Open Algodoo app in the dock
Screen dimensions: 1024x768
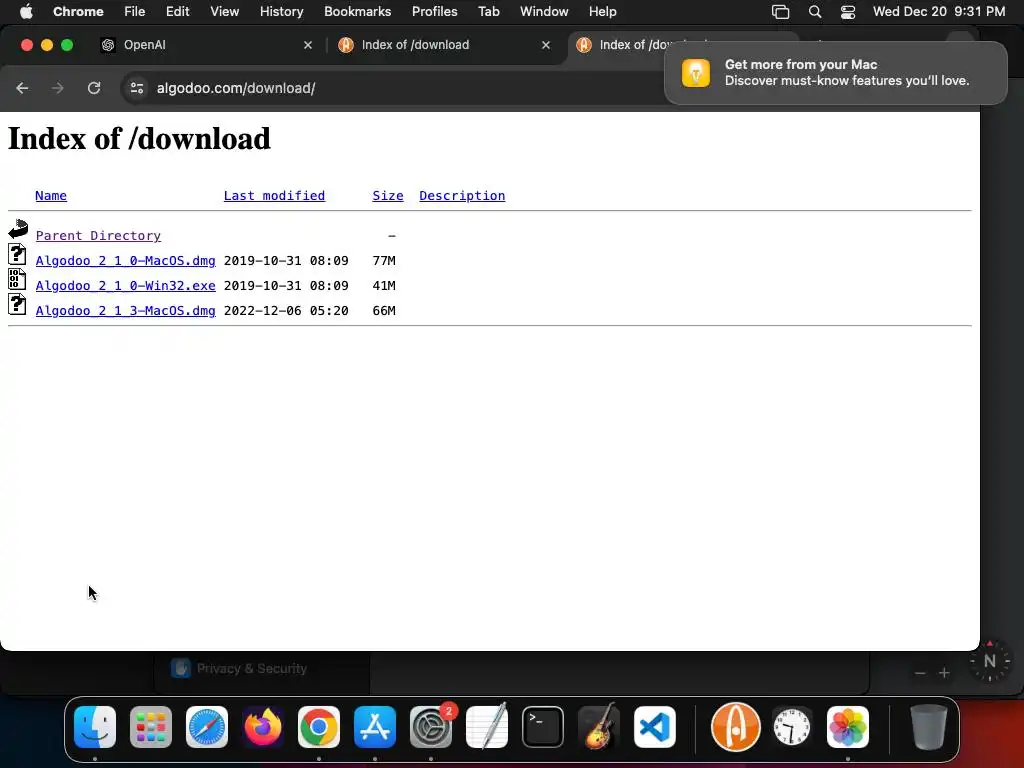coord(735,727)
